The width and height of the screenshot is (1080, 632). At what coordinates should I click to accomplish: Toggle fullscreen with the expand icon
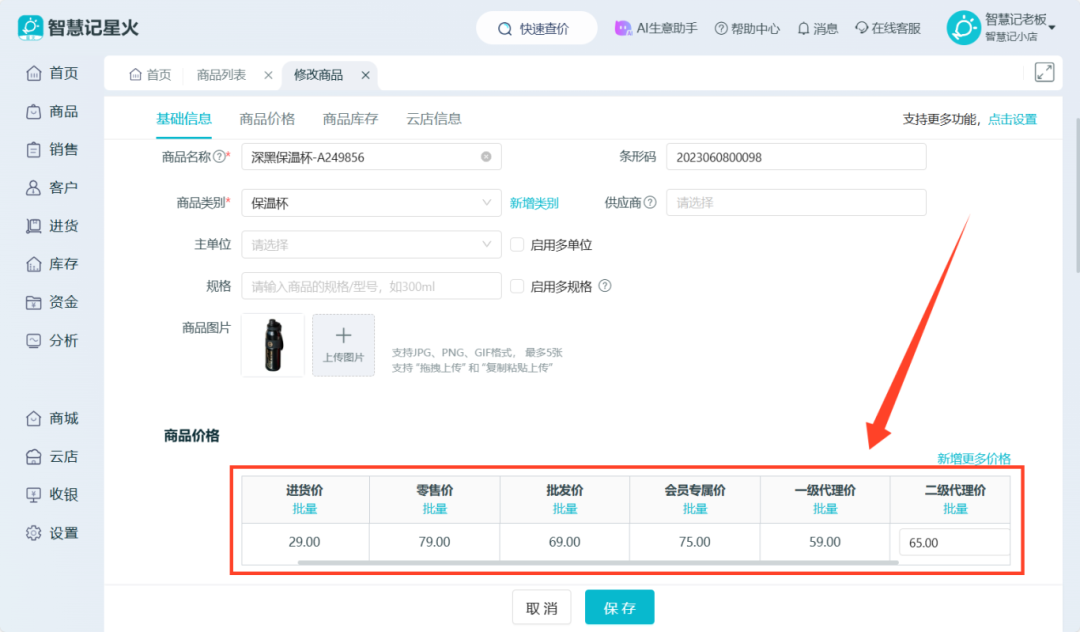point(1044,72)
